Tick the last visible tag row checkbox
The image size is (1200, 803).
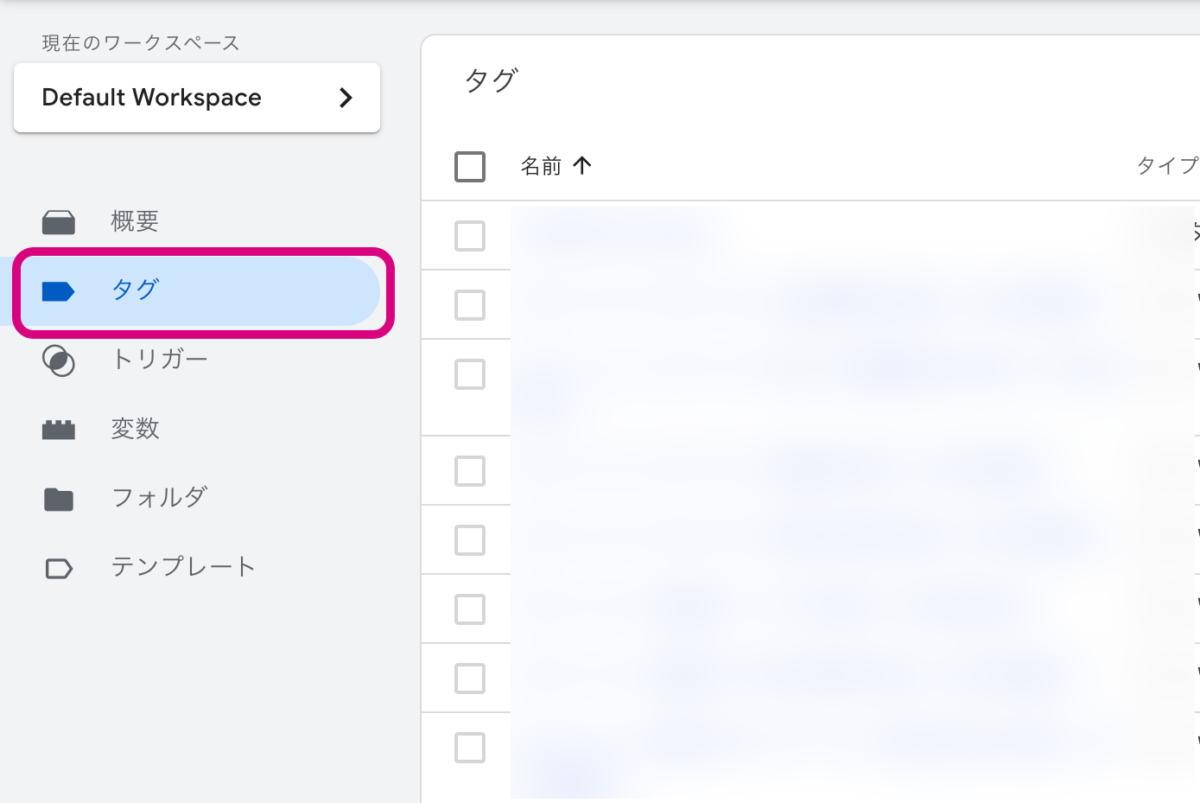(470, 747)
